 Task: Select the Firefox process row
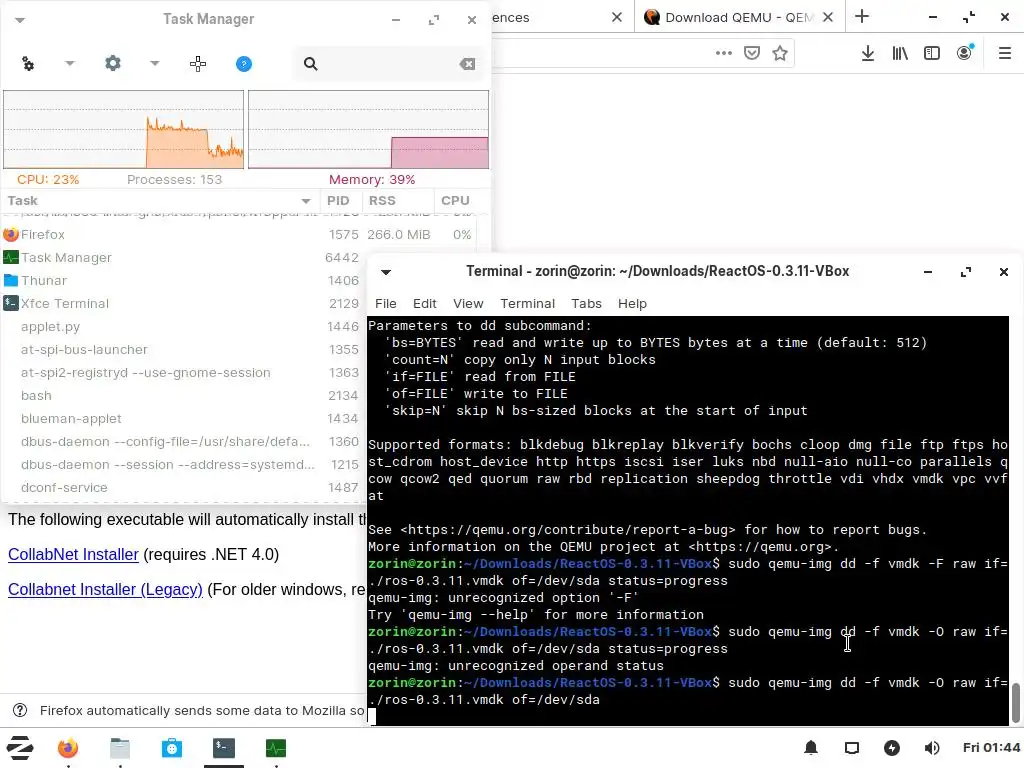pos(239,234)
